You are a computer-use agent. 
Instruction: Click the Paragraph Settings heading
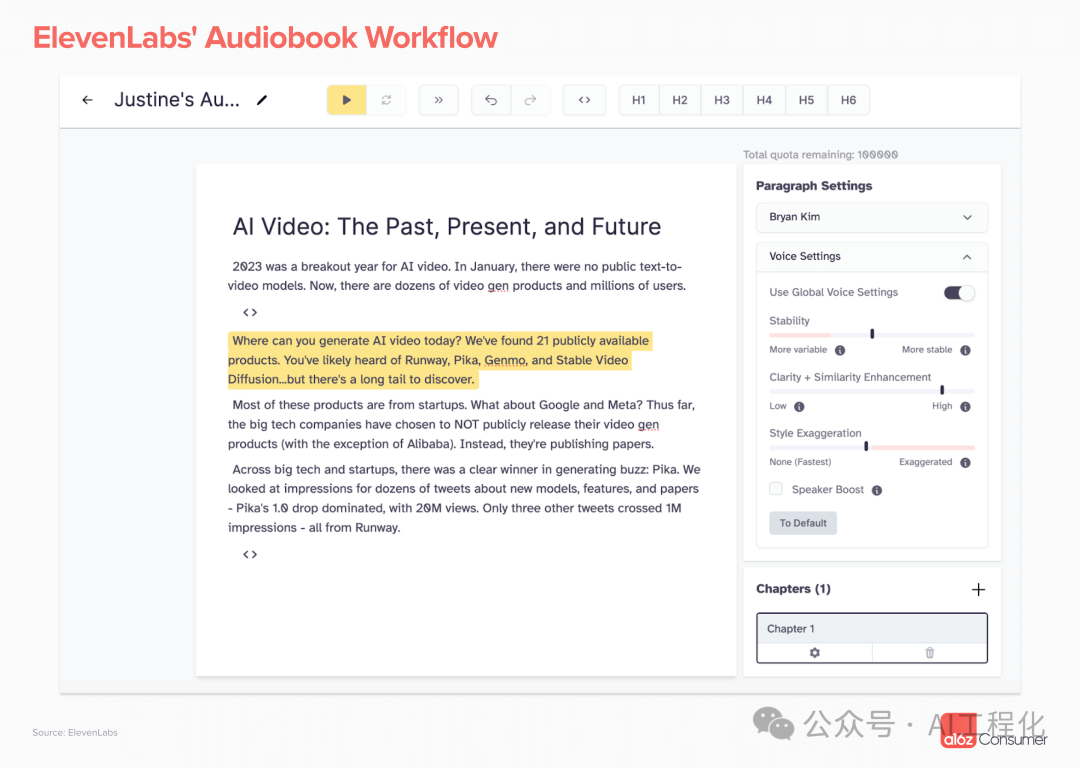[814, 186]
